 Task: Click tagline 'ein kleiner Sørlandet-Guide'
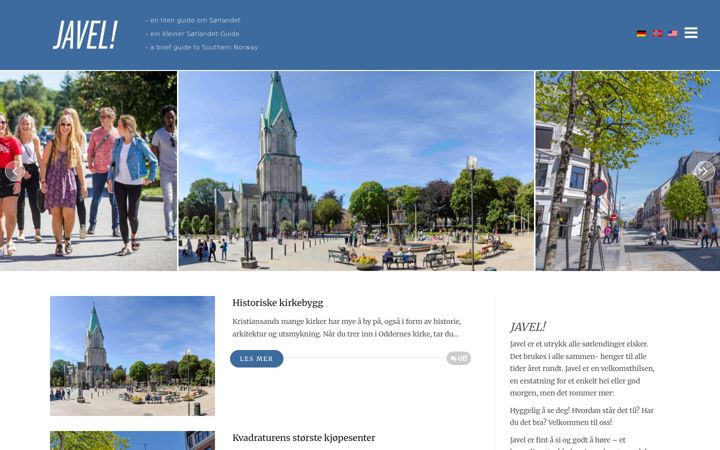click(192, 34)
